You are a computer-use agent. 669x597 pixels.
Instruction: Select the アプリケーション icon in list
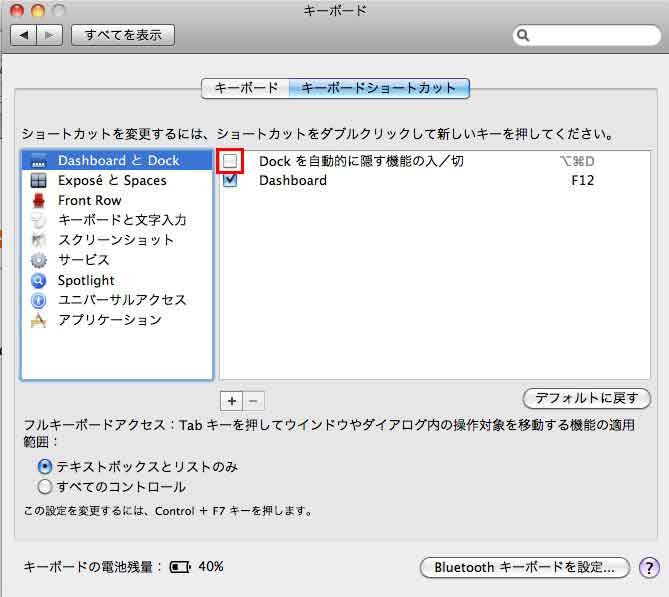click(39, 320)
